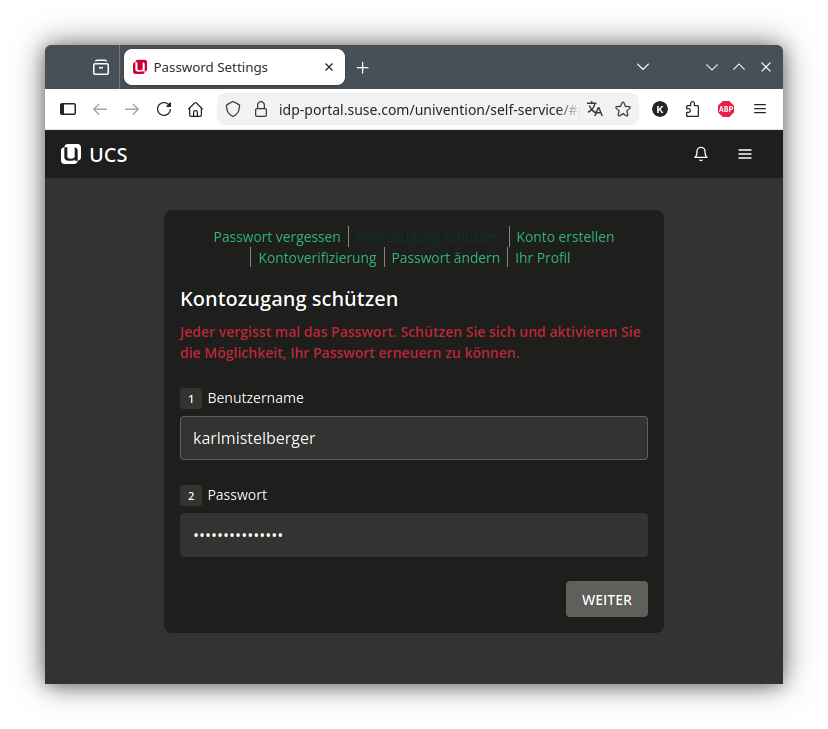
Task: Show the tracking protection shield info
Action: coord(233,109)
